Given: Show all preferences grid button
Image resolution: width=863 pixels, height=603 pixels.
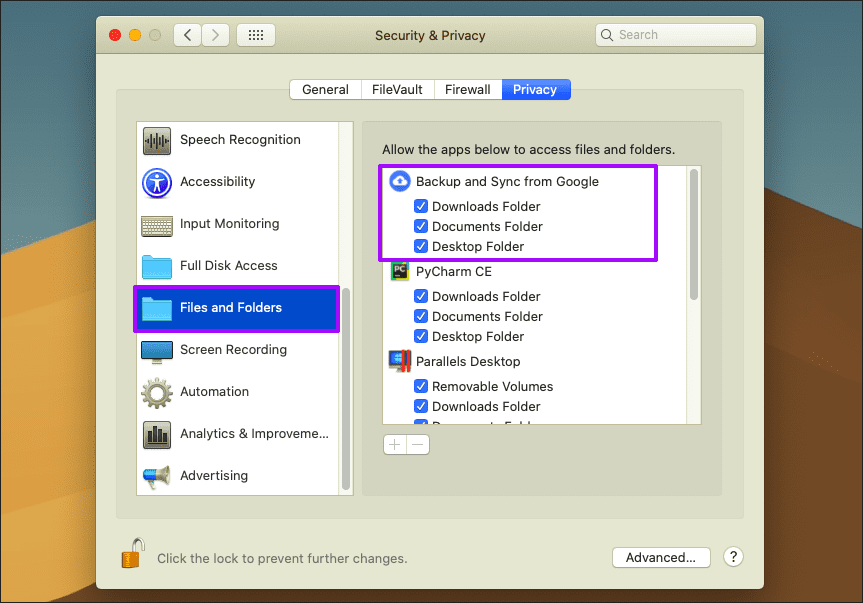Looking at the screenshot, I should [x=256, y=35].
